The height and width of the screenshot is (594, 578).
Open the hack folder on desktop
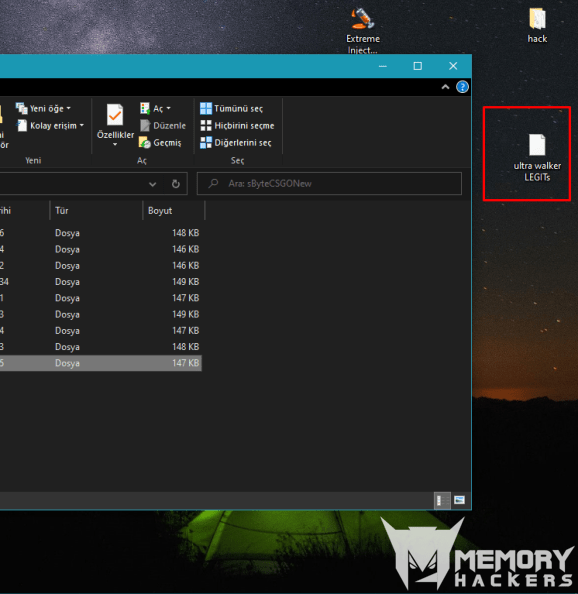(537, 25)
